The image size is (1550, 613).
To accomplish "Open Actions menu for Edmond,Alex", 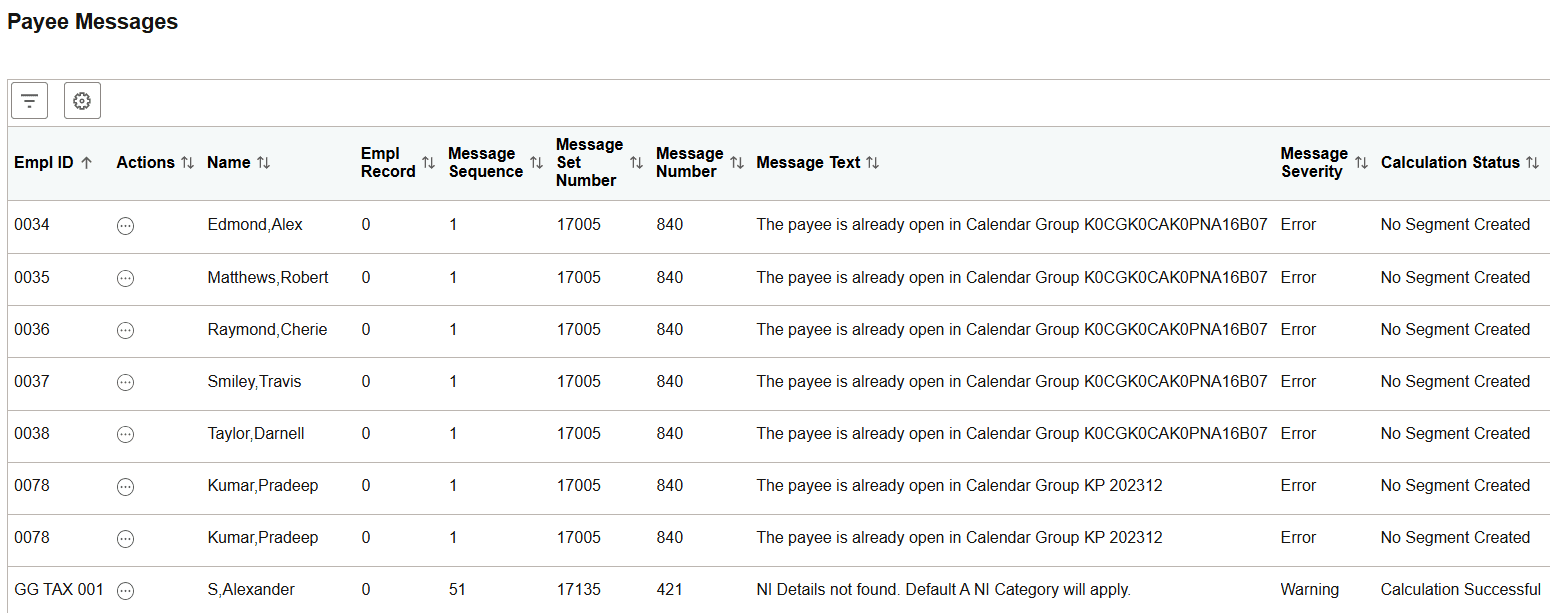I will [x=125, y=226].
